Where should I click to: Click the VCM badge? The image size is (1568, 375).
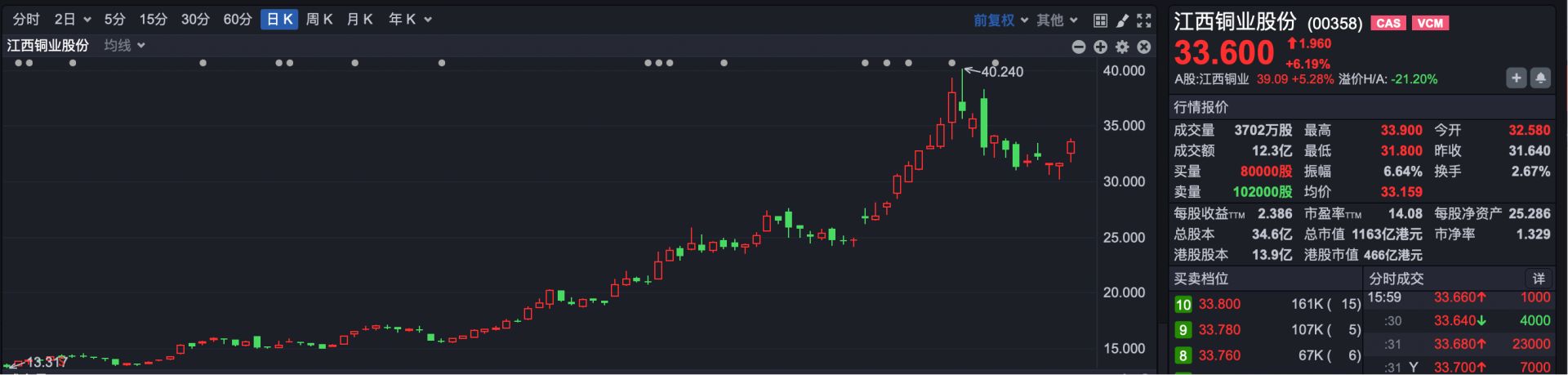click(x=1430, y=23)
